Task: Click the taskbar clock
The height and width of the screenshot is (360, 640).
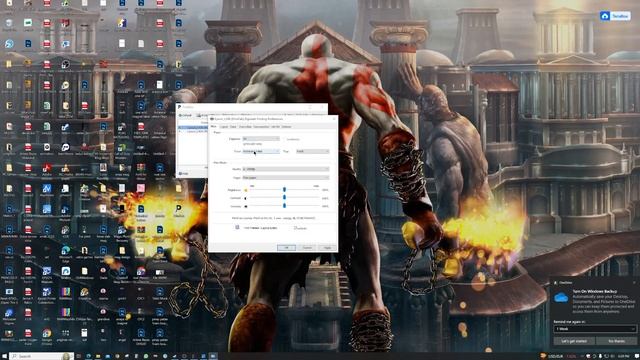Action: pos(623,356)
